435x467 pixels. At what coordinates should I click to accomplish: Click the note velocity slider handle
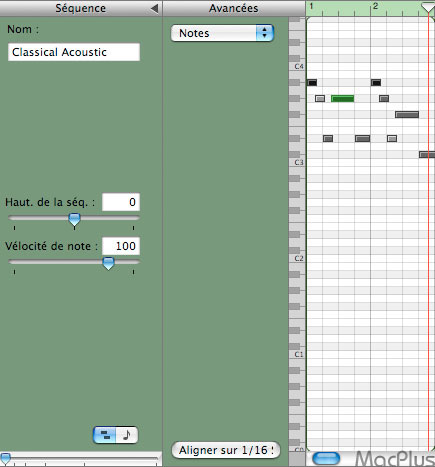click(108, 263)
